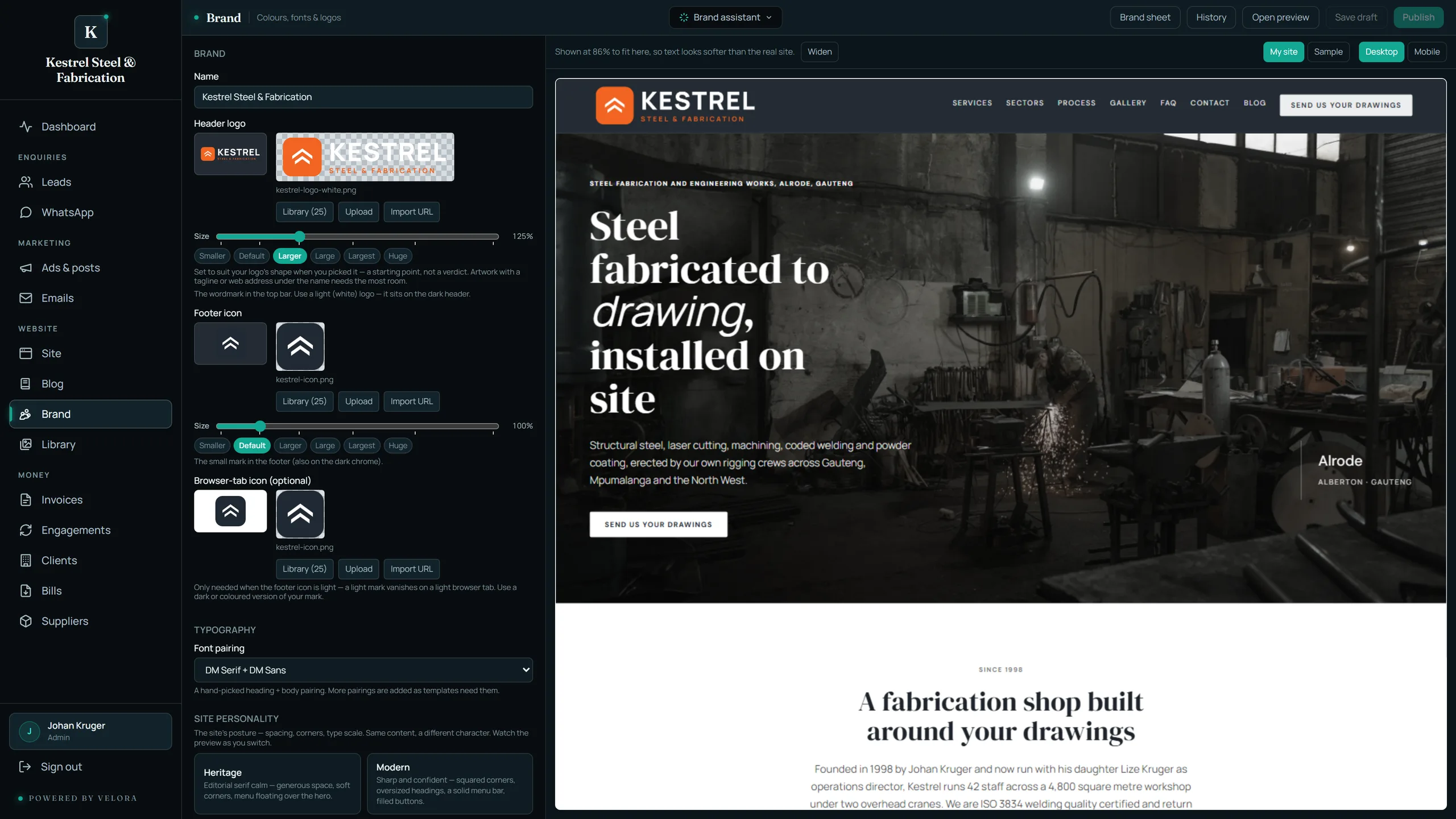Open Johan Kruger account menu
The height and width of the screenshot is (819, 1456).
click(90, 731)
